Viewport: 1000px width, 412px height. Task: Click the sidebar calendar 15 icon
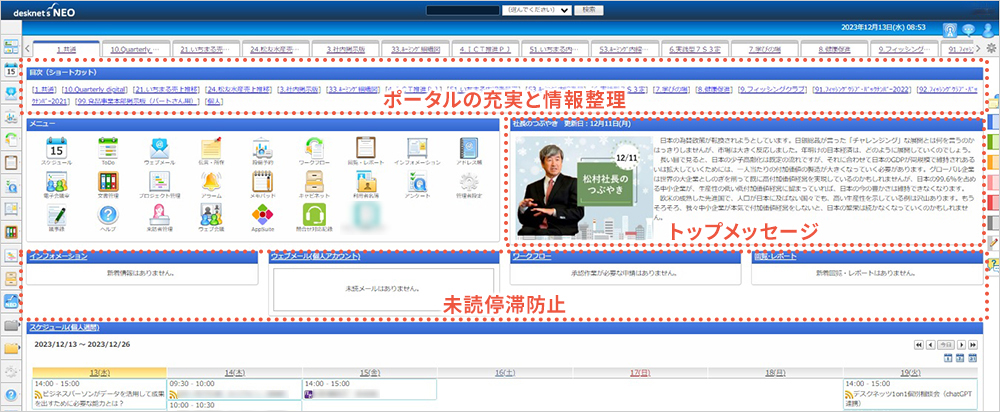[x=10, y=70]
